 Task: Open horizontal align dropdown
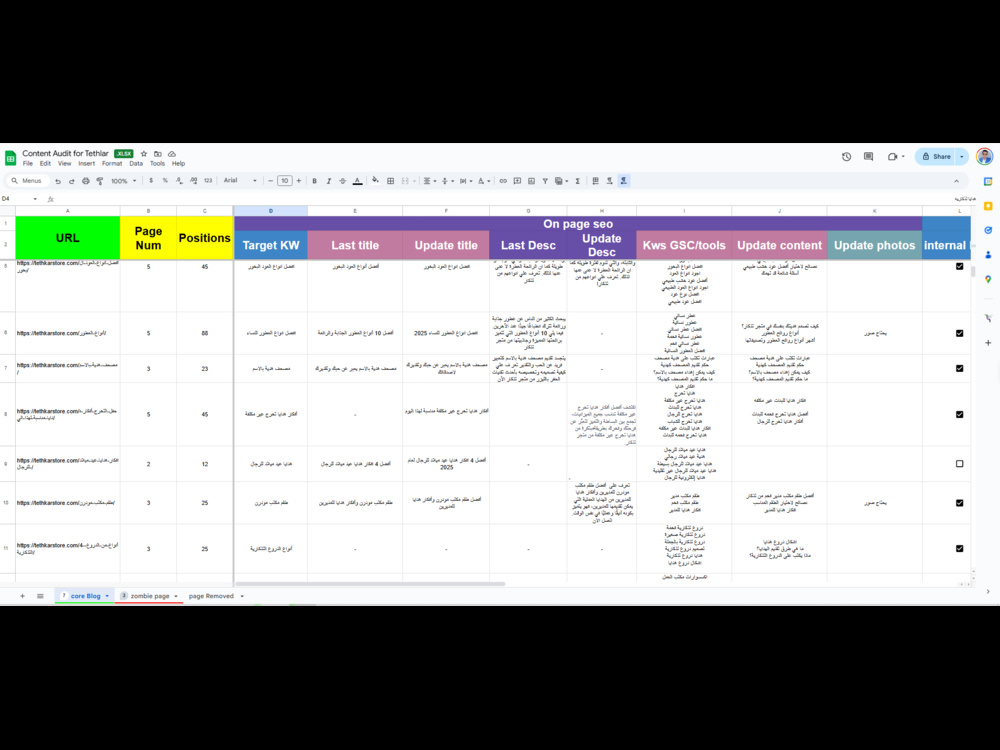[430, 181]
